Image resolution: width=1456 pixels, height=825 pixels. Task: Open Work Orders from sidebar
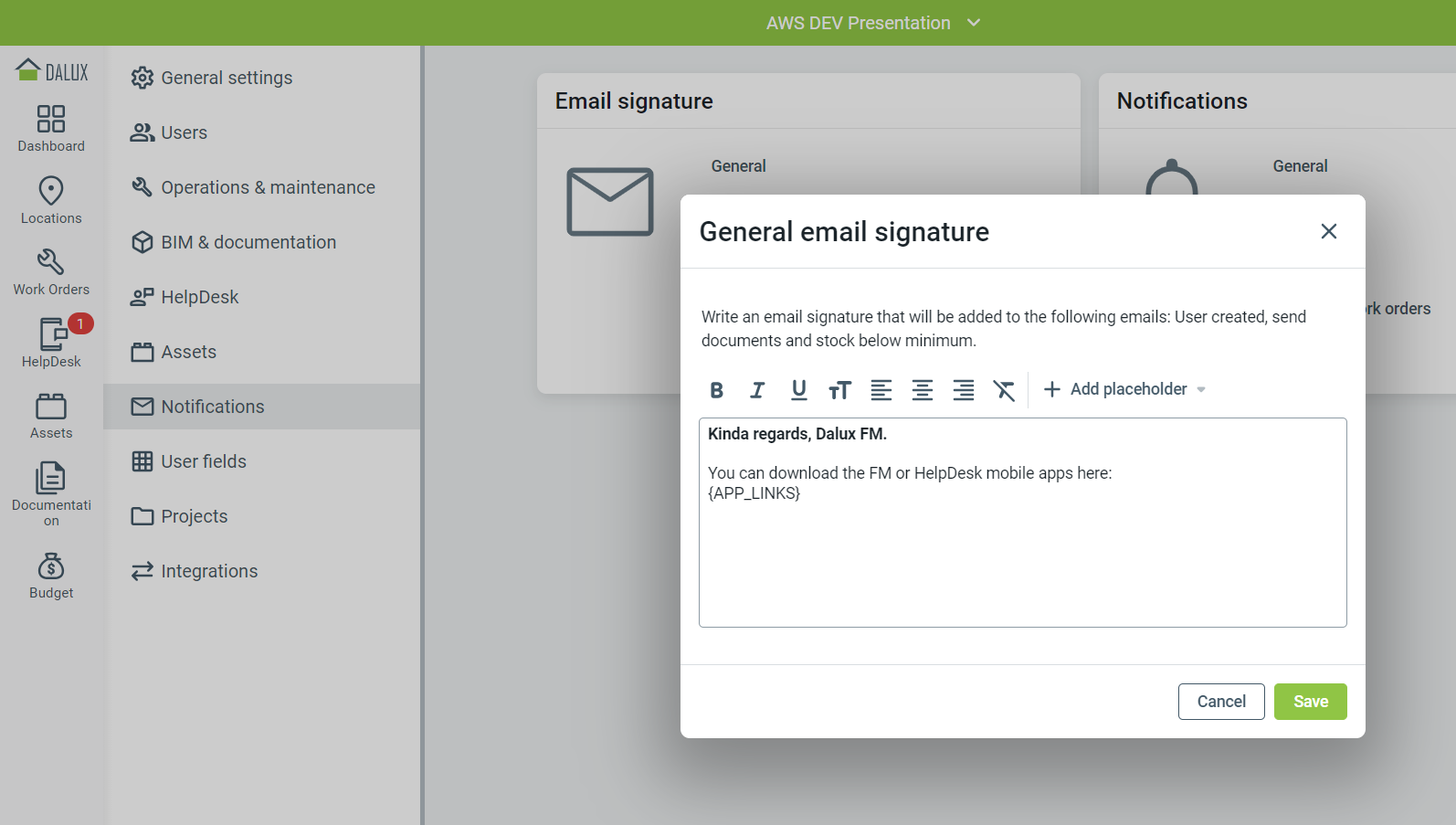(x=51, y=272)
